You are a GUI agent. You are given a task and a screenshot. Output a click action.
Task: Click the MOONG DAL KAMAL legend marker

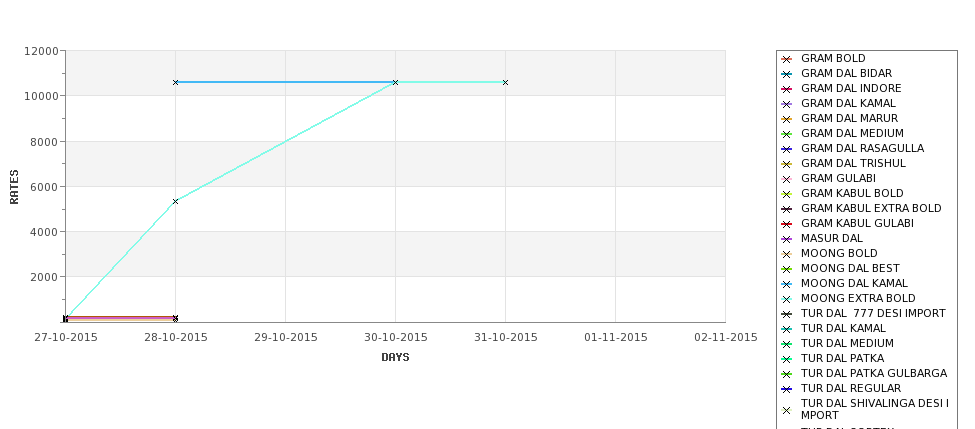[x=787, y=284]
